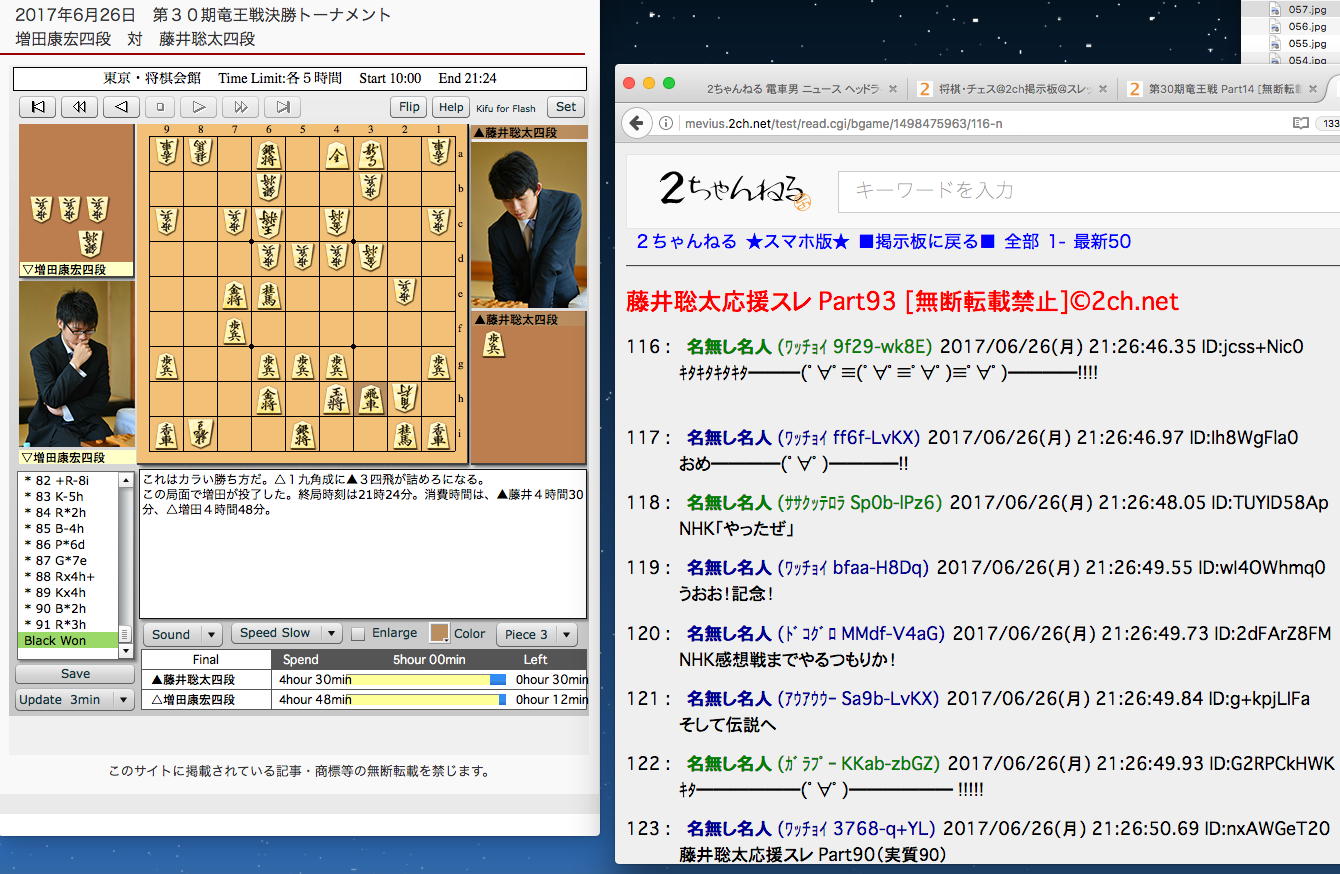Viewport: 1340px width, 874px height.
Task: Open the '★スマホ版★' link
Action: coord(797,242)
